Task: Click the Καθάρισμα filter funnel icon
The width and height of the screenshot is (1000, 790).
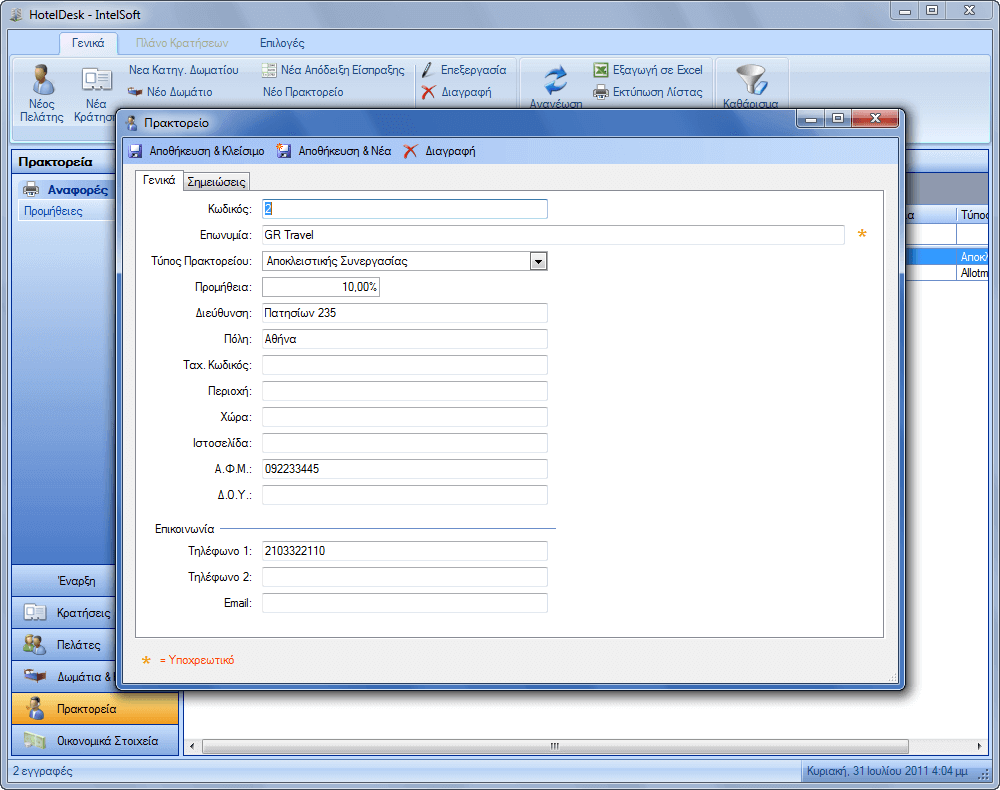Action: click(x=750, y=80)
